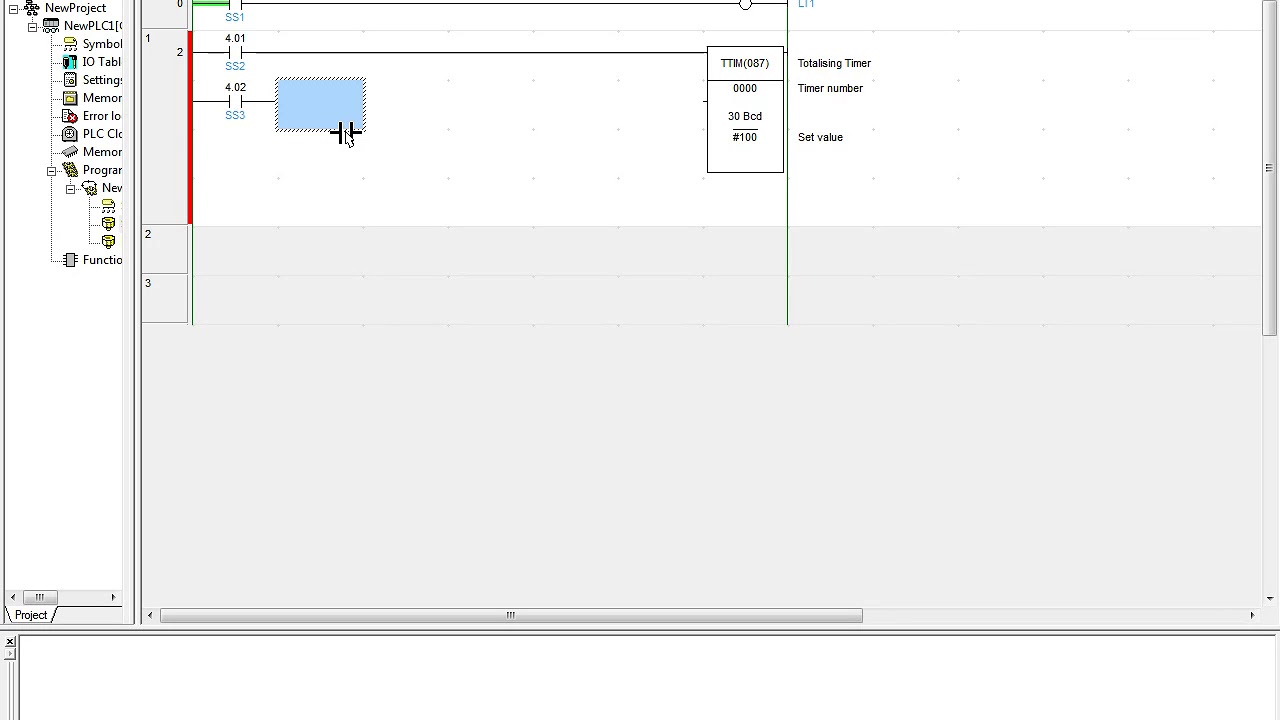Click the Function Blocks tree item label

tap(102, 260)
